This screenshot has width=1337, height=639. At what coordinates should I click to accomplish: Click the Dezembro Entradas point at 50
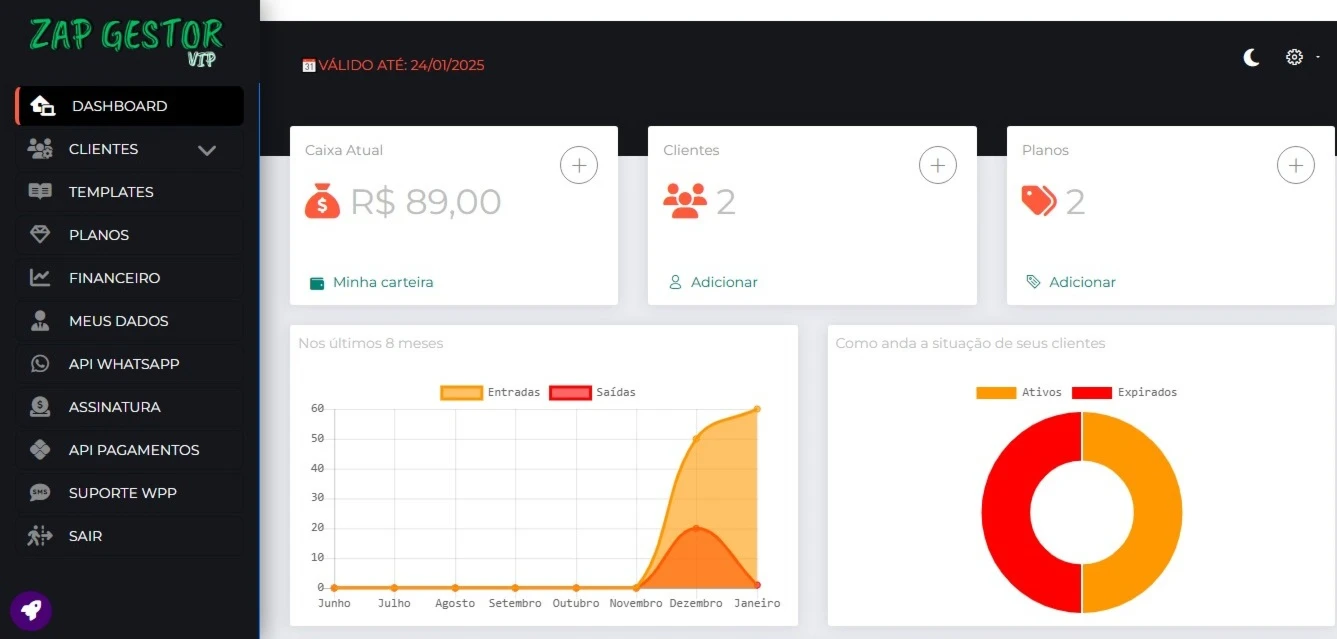696,439
